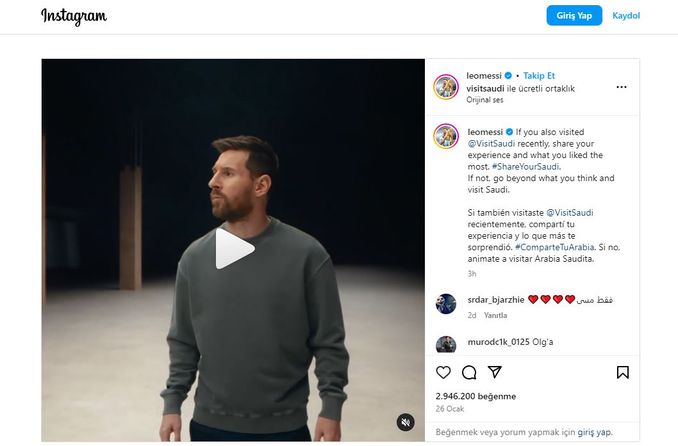Open murodc1k_0125 username in comments

pyautogui.click(x=498, y=342)
